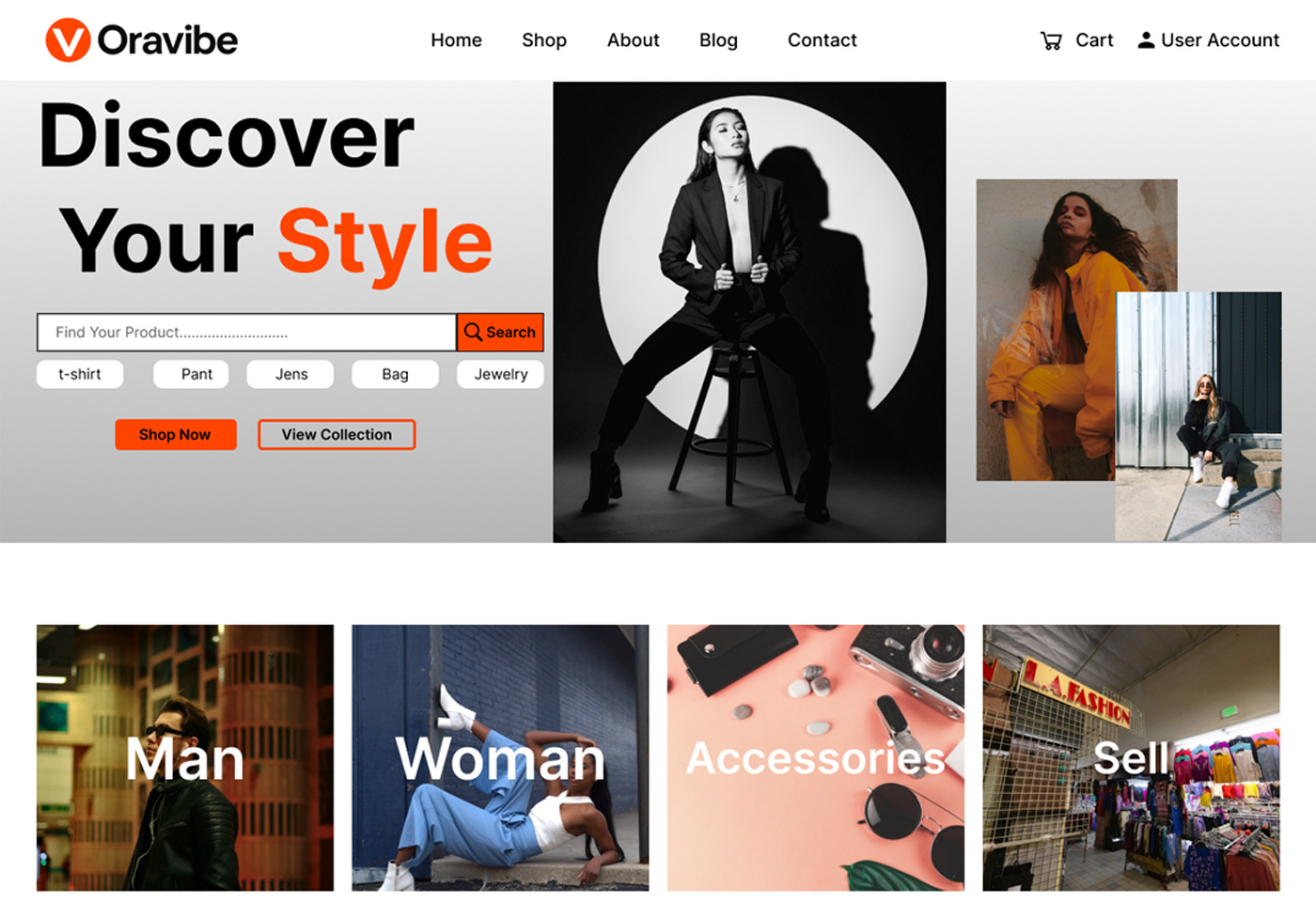Click the magnifier icon on the Search button

tap(474, 332)
